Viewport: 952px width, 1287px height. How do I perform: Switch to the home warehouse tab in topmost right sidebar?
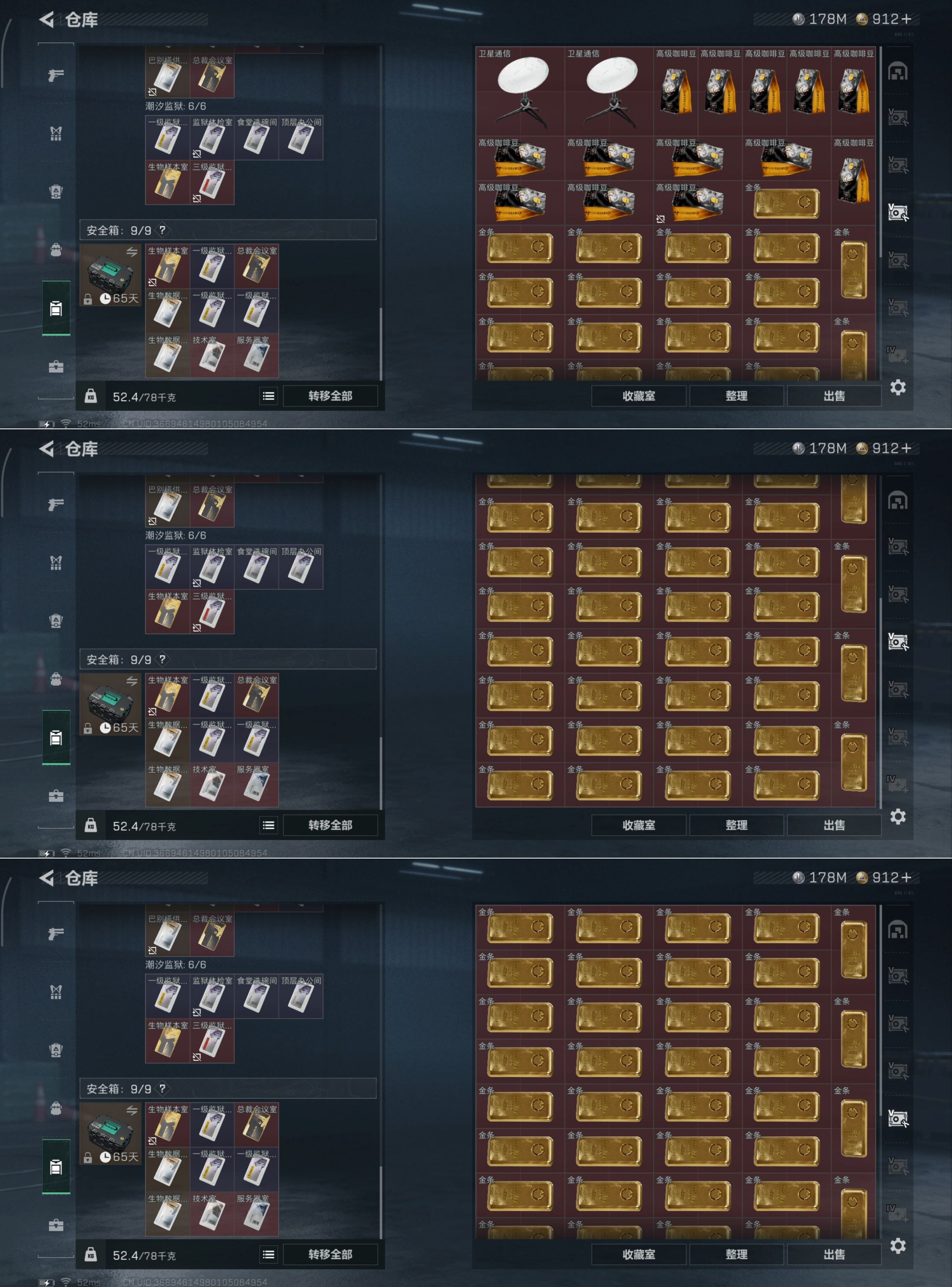pyautogui.click(x=898, y=71)
